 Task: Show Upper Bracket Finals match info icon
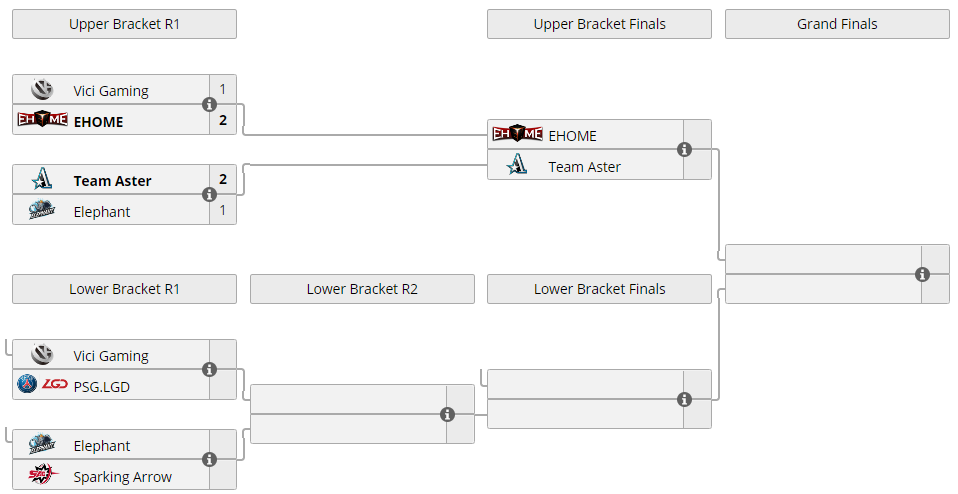click(684, 150)
